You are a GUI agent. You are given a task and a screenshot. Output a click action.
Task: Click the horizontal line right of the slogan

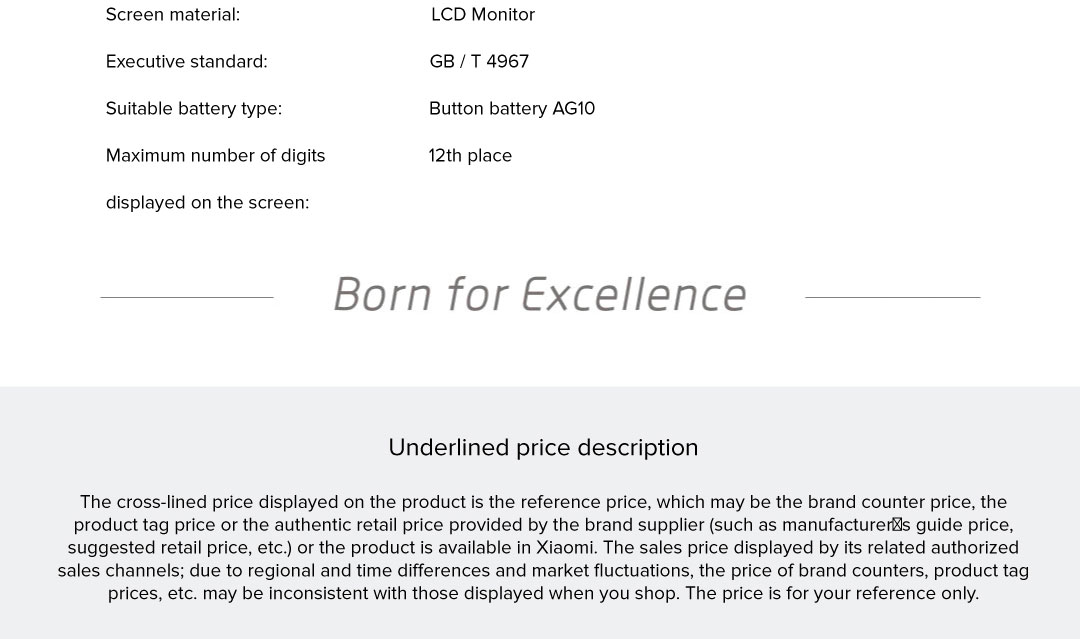point(892,297)
